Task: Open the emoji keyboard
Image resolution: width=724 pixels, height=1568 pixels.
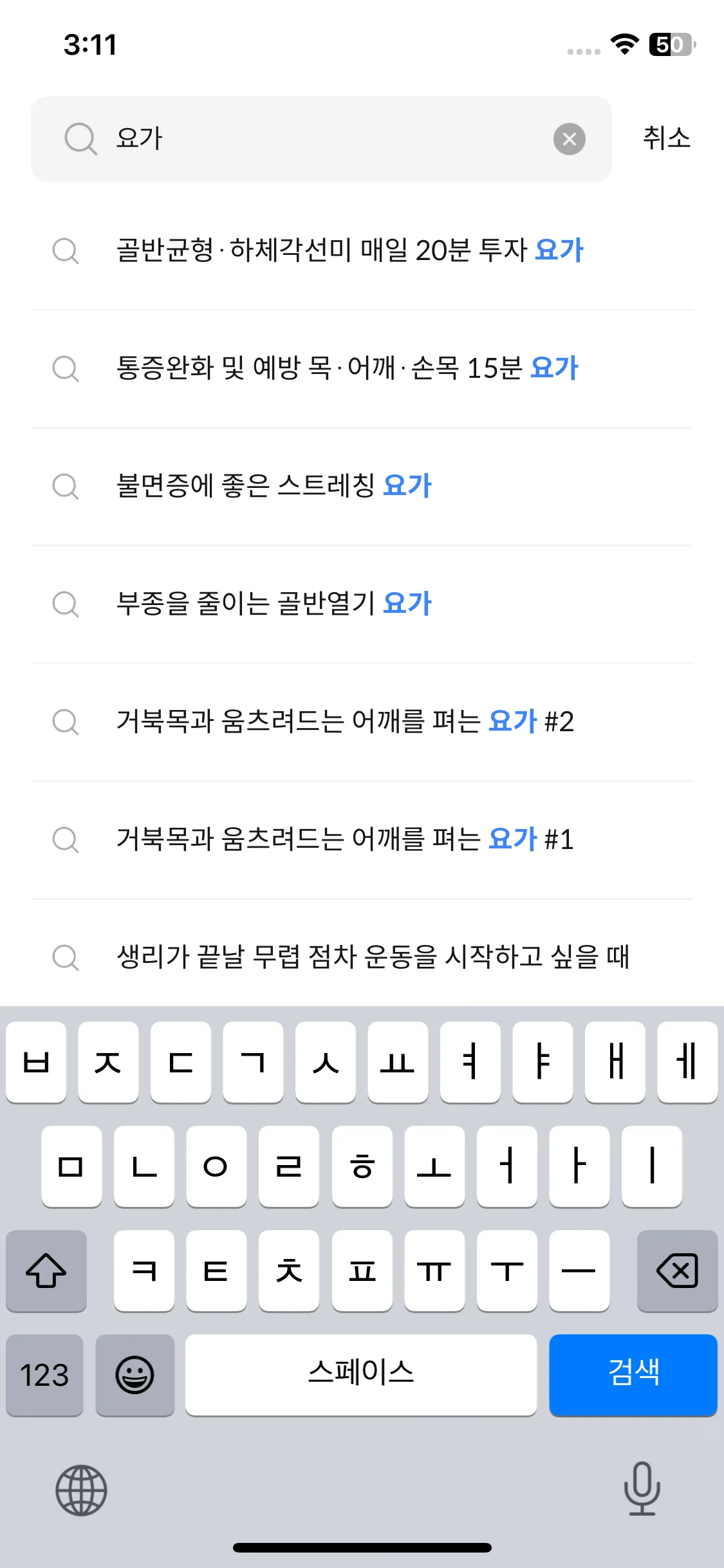Action: 135,1375
